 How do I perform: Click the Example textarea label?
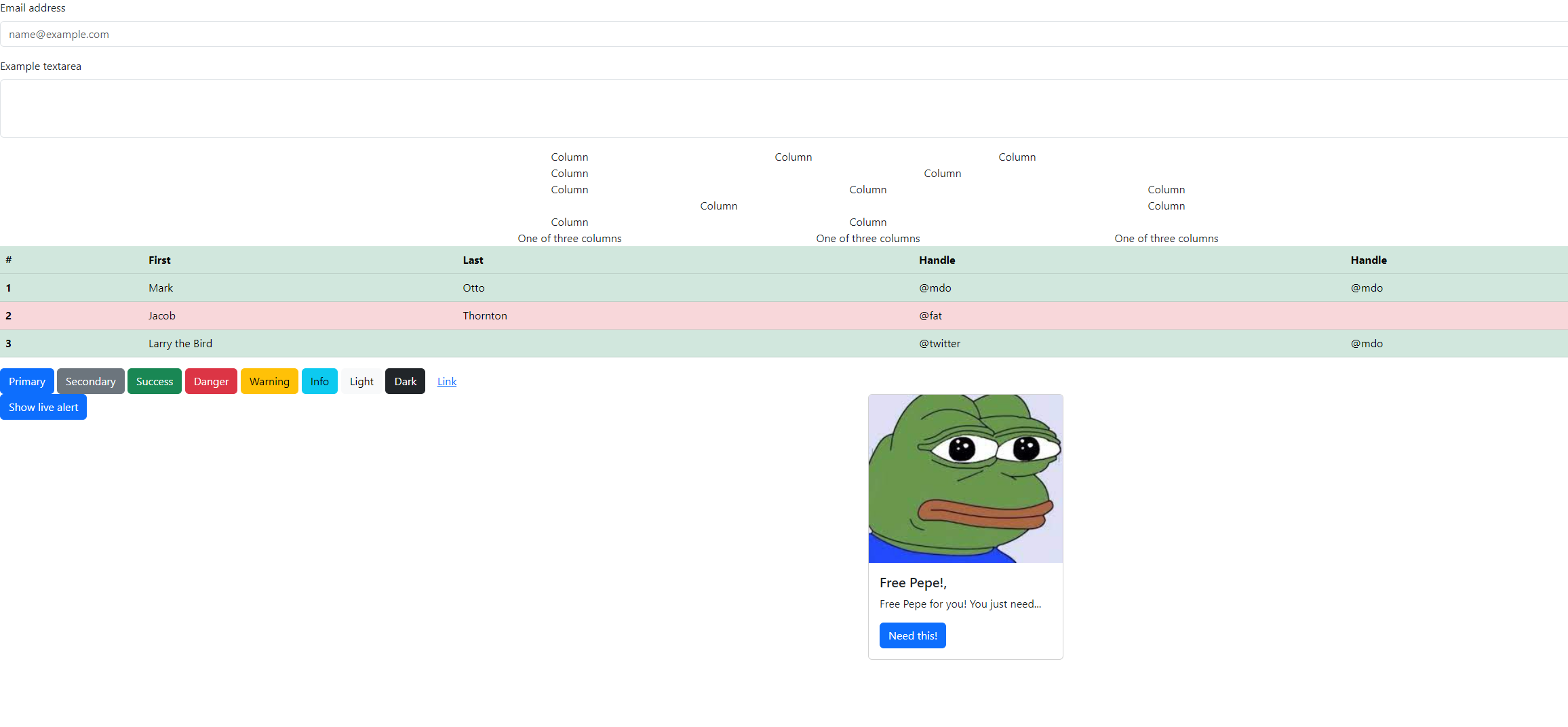coord(41,66)
